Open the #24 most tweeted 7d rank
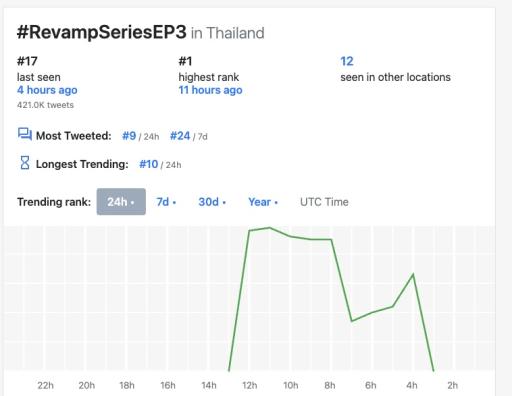 click(x=180, y=136)
